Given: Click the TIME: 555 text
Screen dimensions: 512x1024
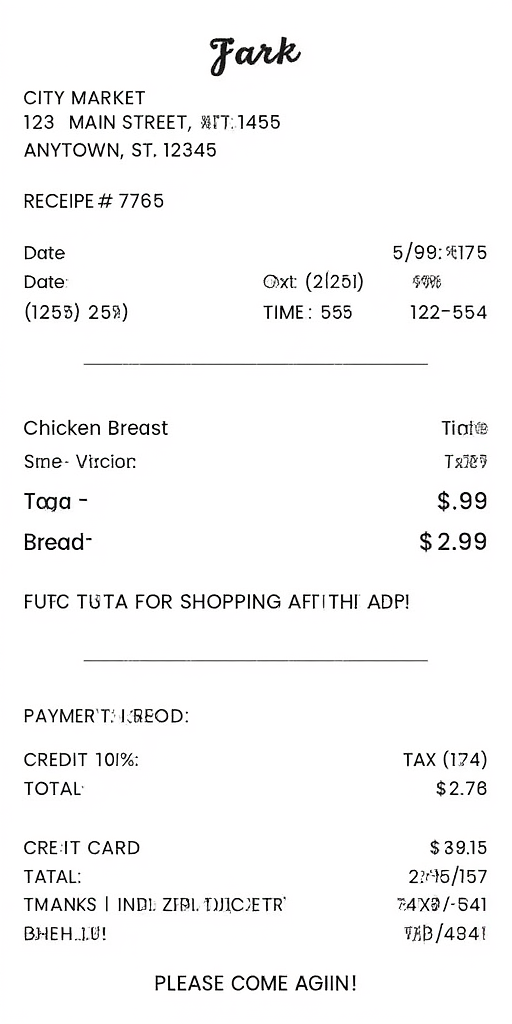Looking at the screenshot, I should (308, 313).
